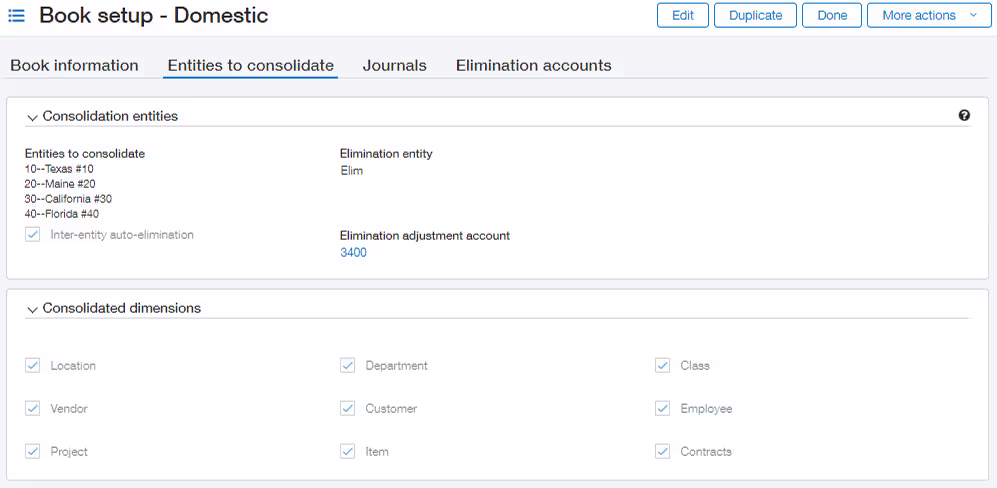This screenshot has height=488, width=997.
Task: Select the entity 20--Maine #20
Action: click(60, 184)
